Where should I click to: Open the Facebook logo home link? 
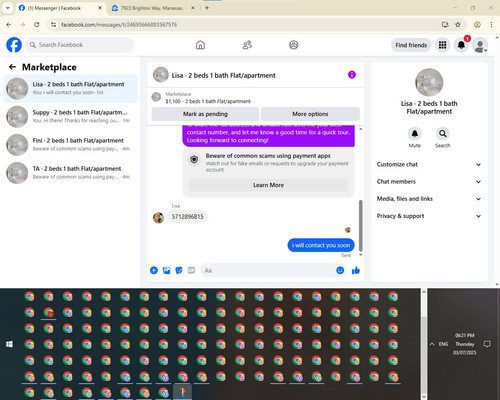click(14, 45)
